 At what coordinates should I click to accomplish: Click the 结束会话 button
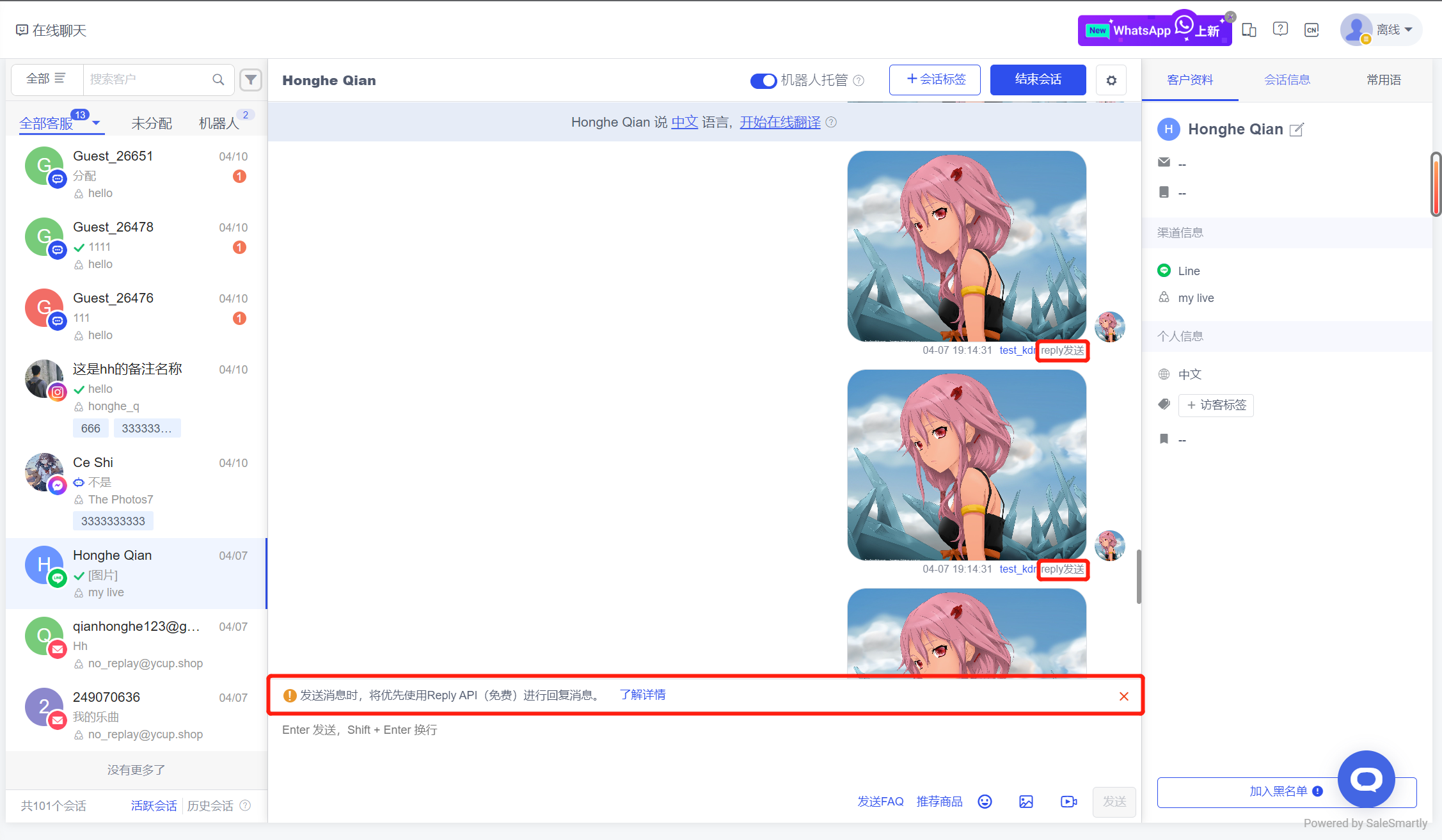[x=1038, y=80]
